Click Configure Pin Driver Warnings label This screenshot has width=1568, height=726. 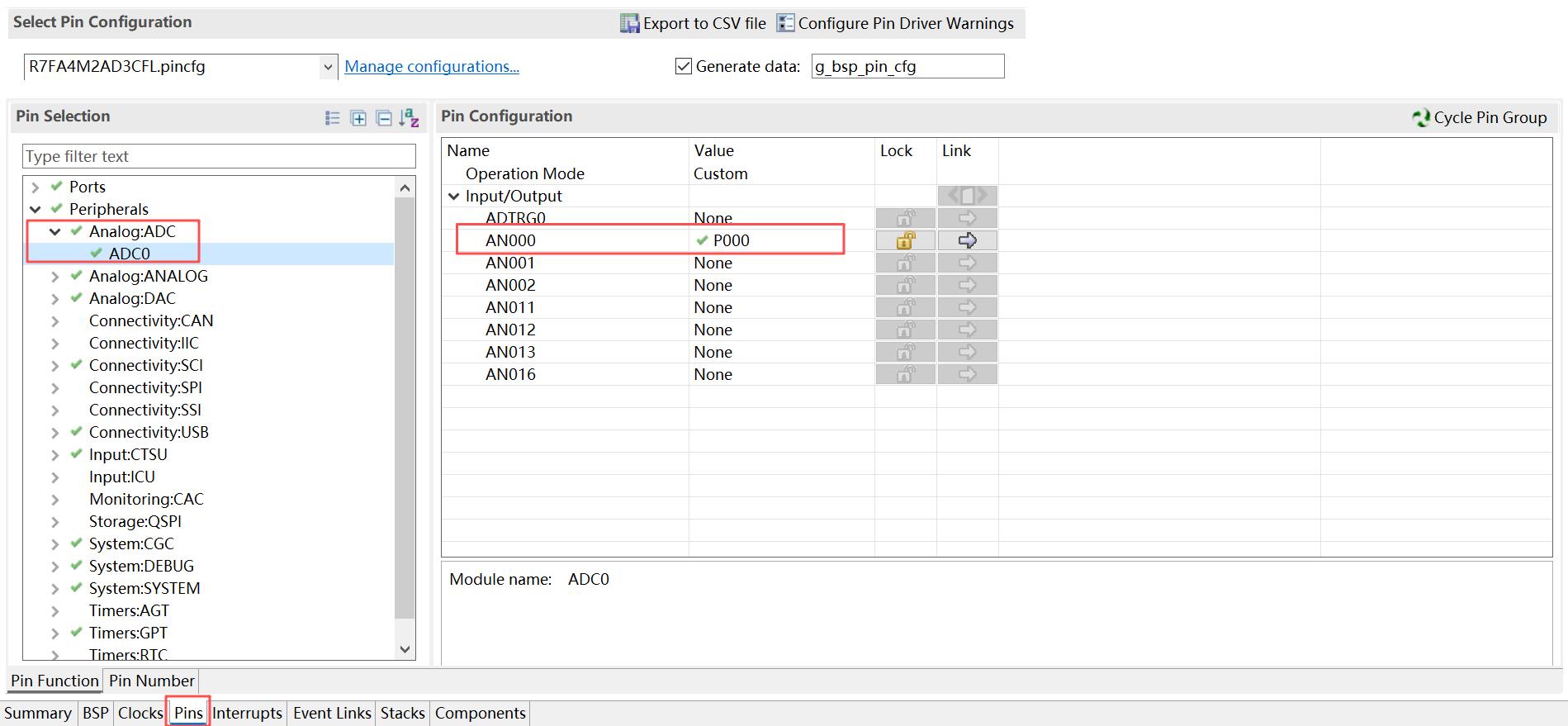tap(906, 23)
